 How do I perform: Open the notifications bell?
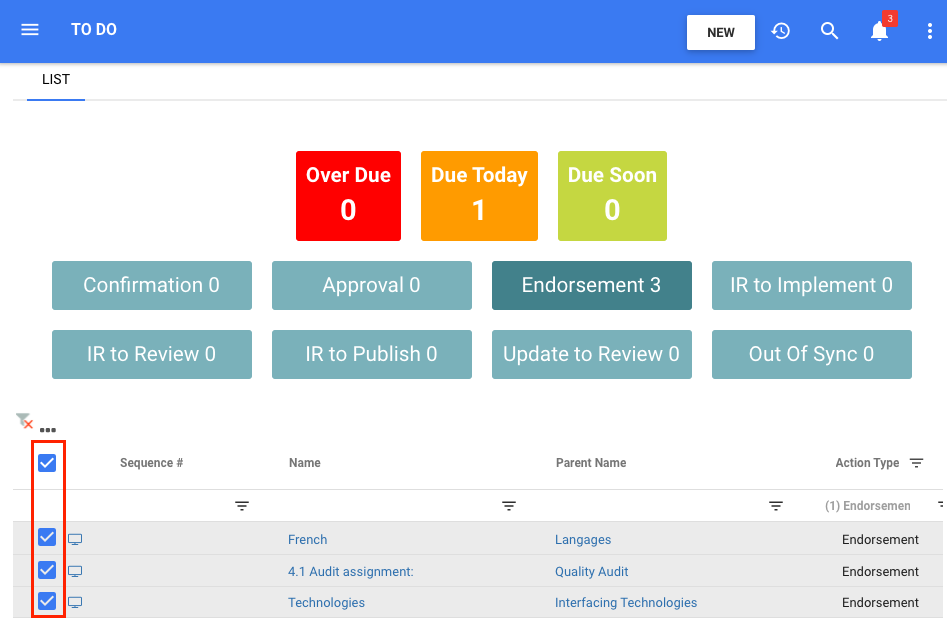point(879,31)
